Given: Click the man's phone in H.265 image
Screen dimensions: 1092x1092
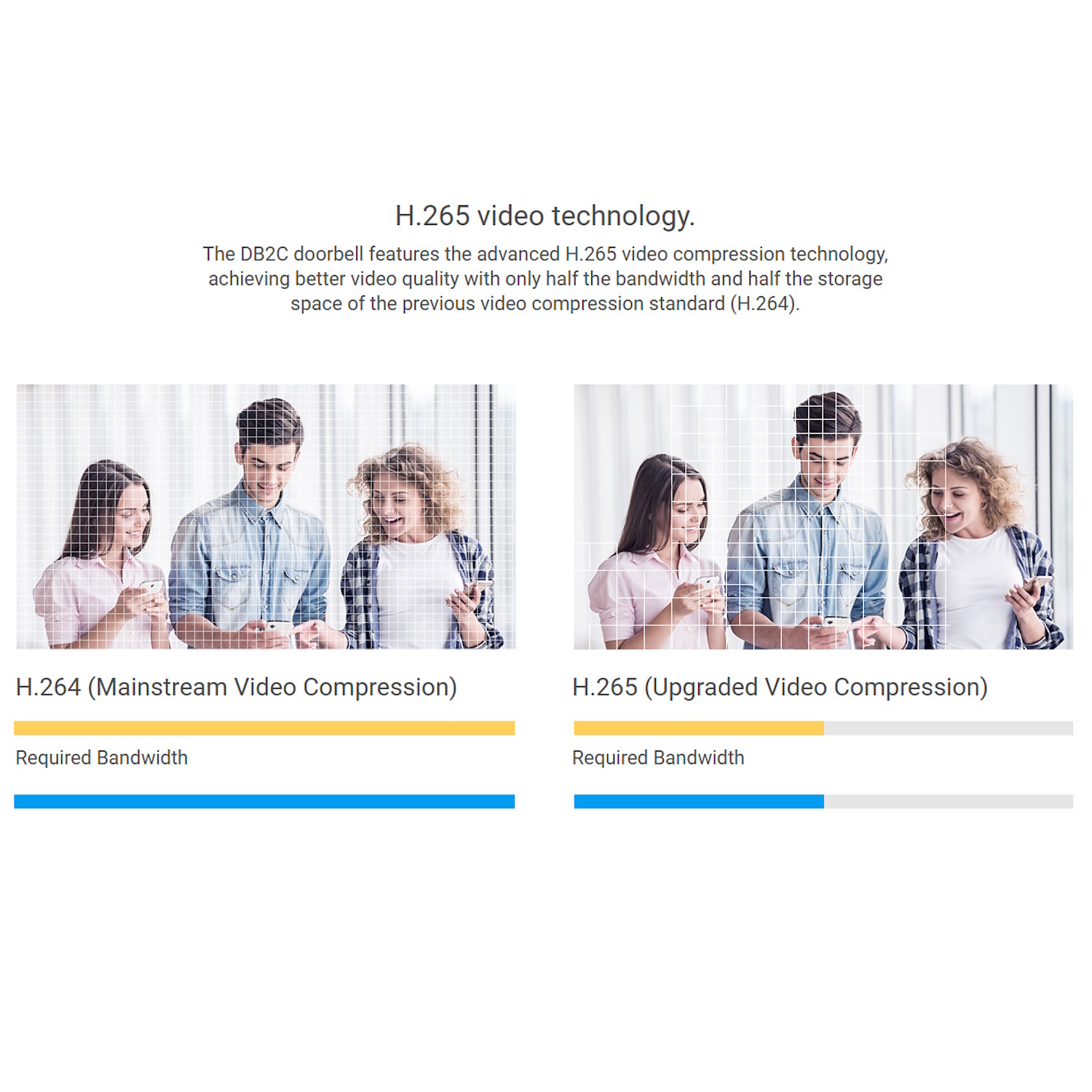Looking at the screenshot, I should click(834, 624).
